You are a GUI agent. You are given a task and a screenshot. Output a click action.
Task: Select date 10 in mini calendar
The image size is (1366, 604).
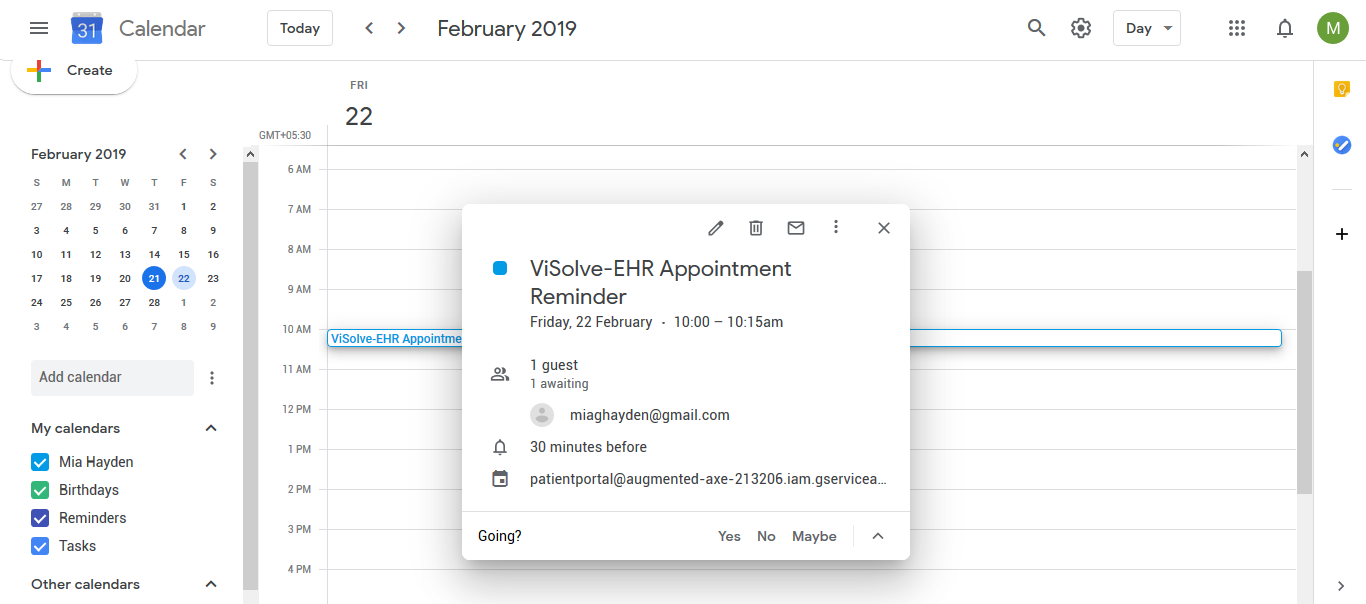[x=37, y=254]
